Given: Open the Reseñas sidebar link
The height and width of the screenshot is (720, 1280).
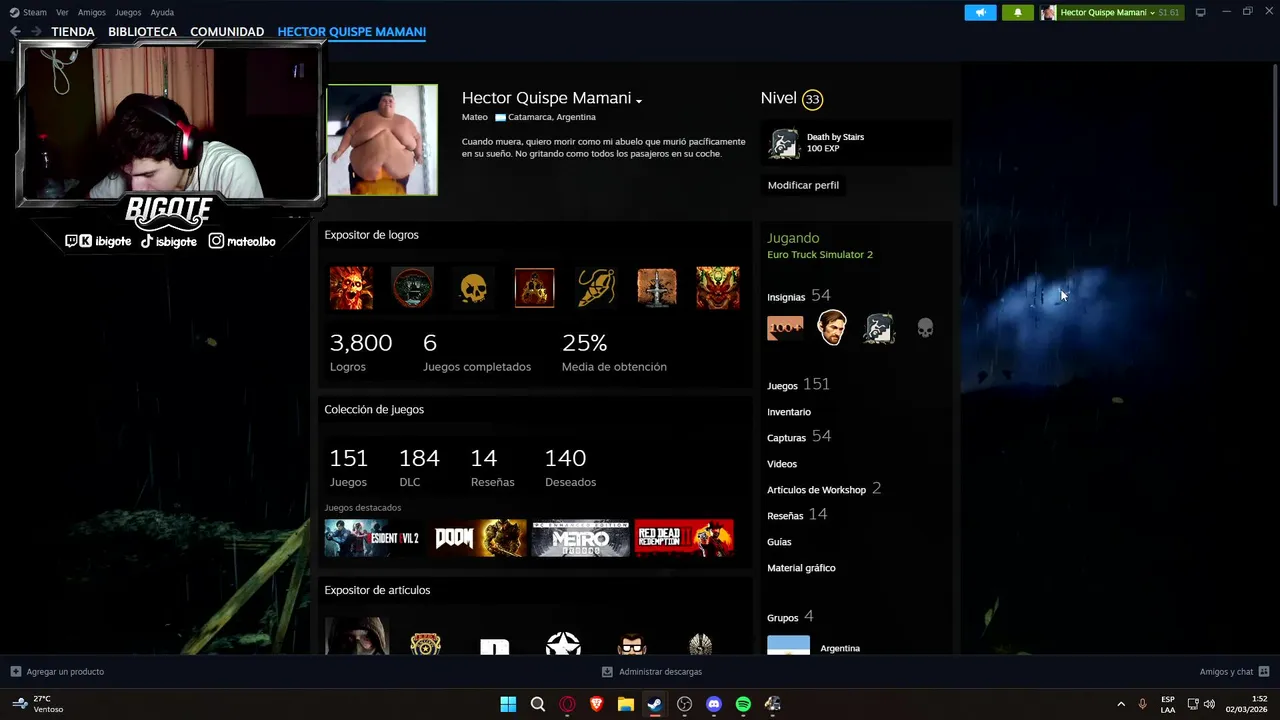Looking at the screenshot, I should point(797,515).
